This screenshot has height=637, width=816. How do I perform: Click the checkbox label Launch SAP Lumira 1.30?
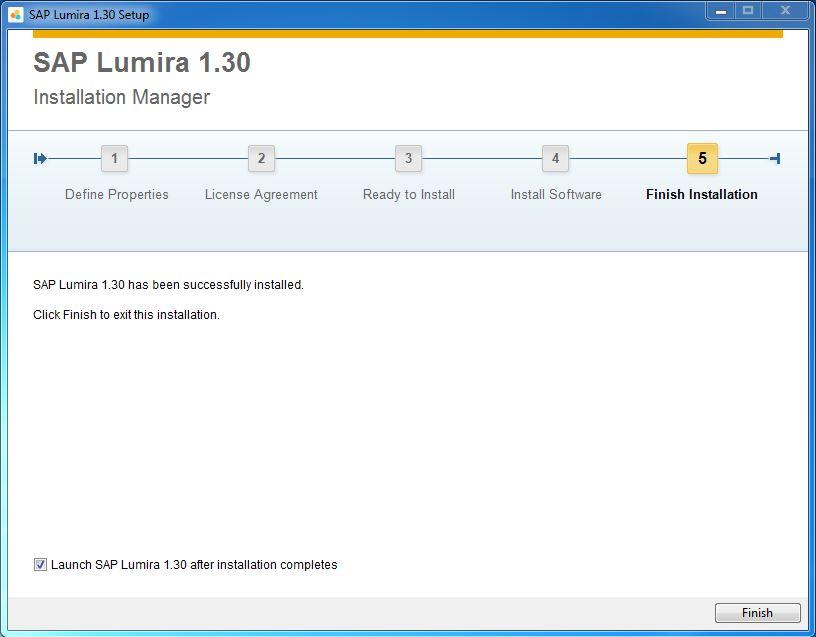click(x=194, y=565)
